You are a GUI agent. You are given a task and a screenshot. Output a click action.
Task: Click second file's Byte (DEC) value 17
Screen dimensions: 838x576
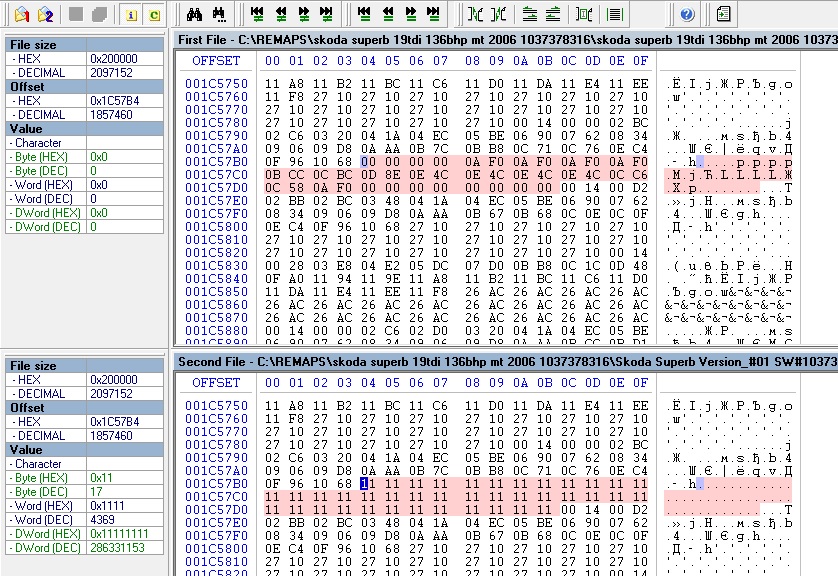pos(125,492)
